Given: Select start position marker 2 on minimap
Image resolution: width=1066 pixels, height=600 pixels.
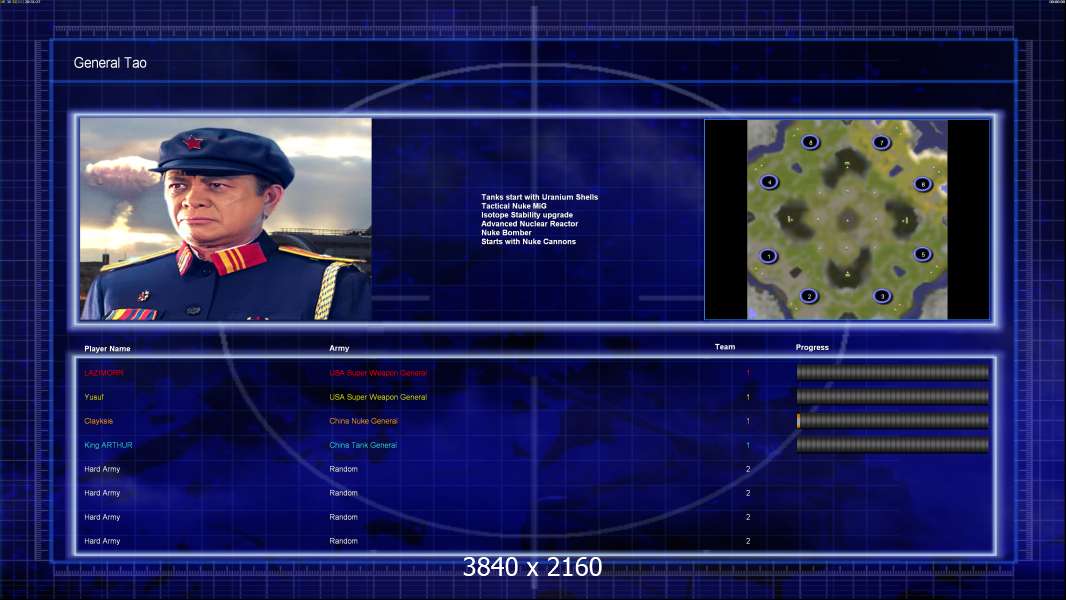Looking at the screenshot, I should (x=809, y=296).
